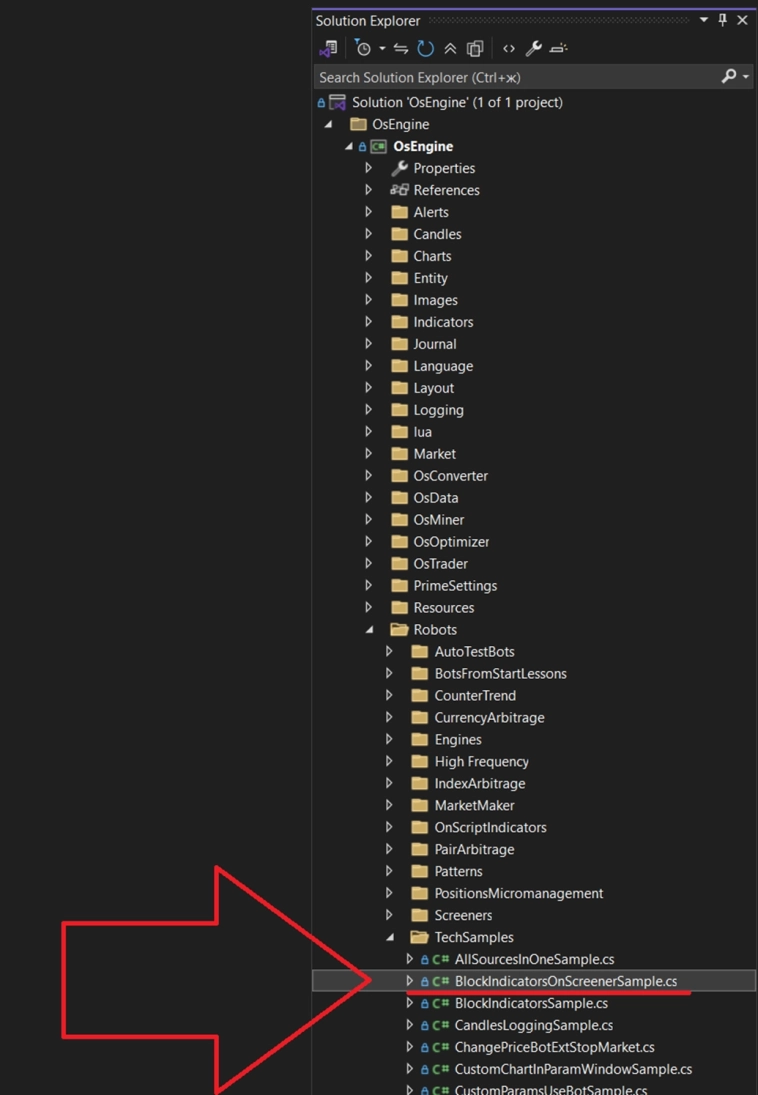Viewport: 758px width, 1095px height.
Task: Click Switch Views icon in toolbar
Action: click(328, 48)
